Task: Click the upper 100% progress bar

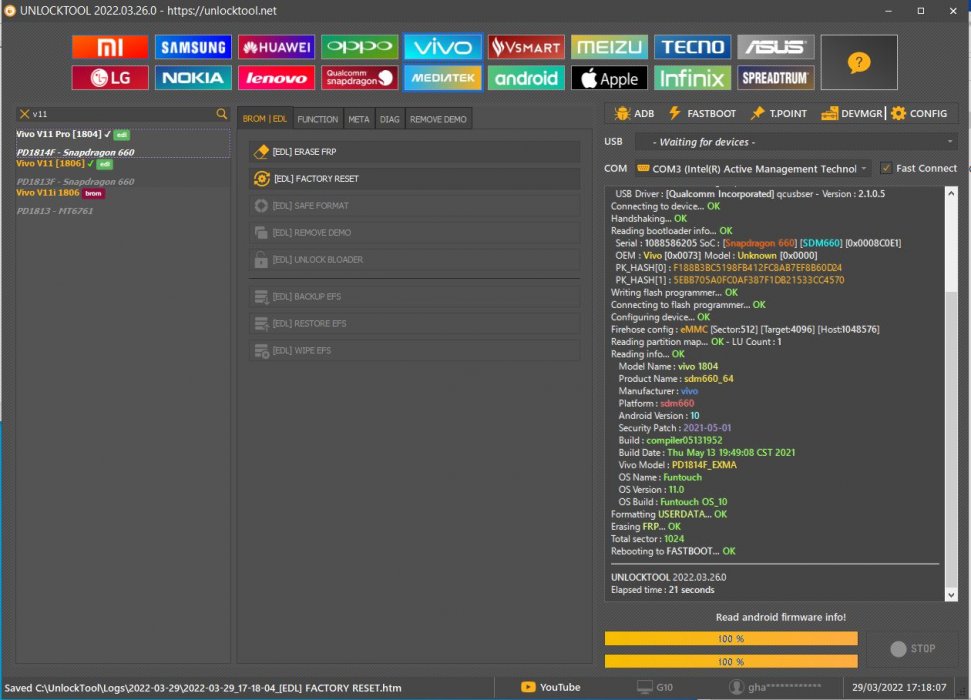Action: click(x=731, y=639)
